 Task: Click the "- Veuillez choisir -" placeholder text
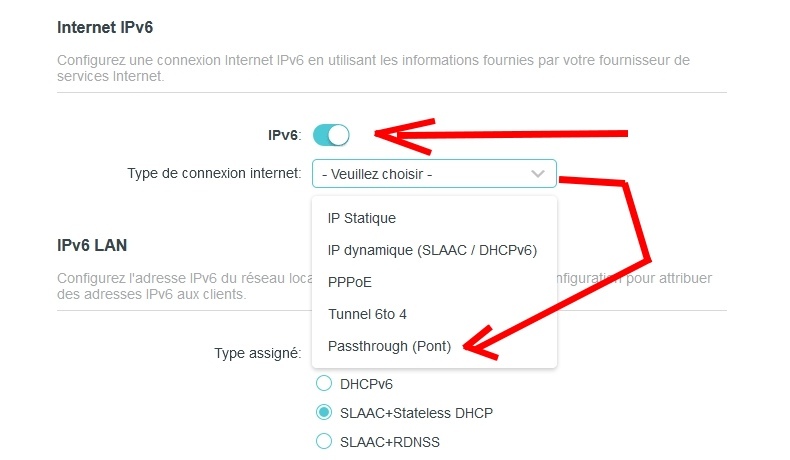[376, 174]
